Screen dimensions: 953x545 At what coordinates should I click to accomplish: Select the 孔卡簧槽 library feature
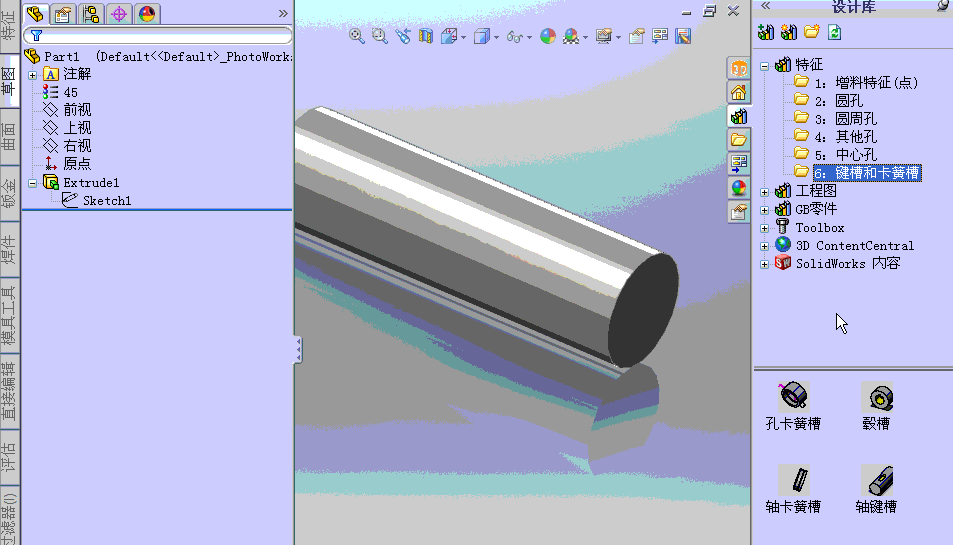(793, 406)
